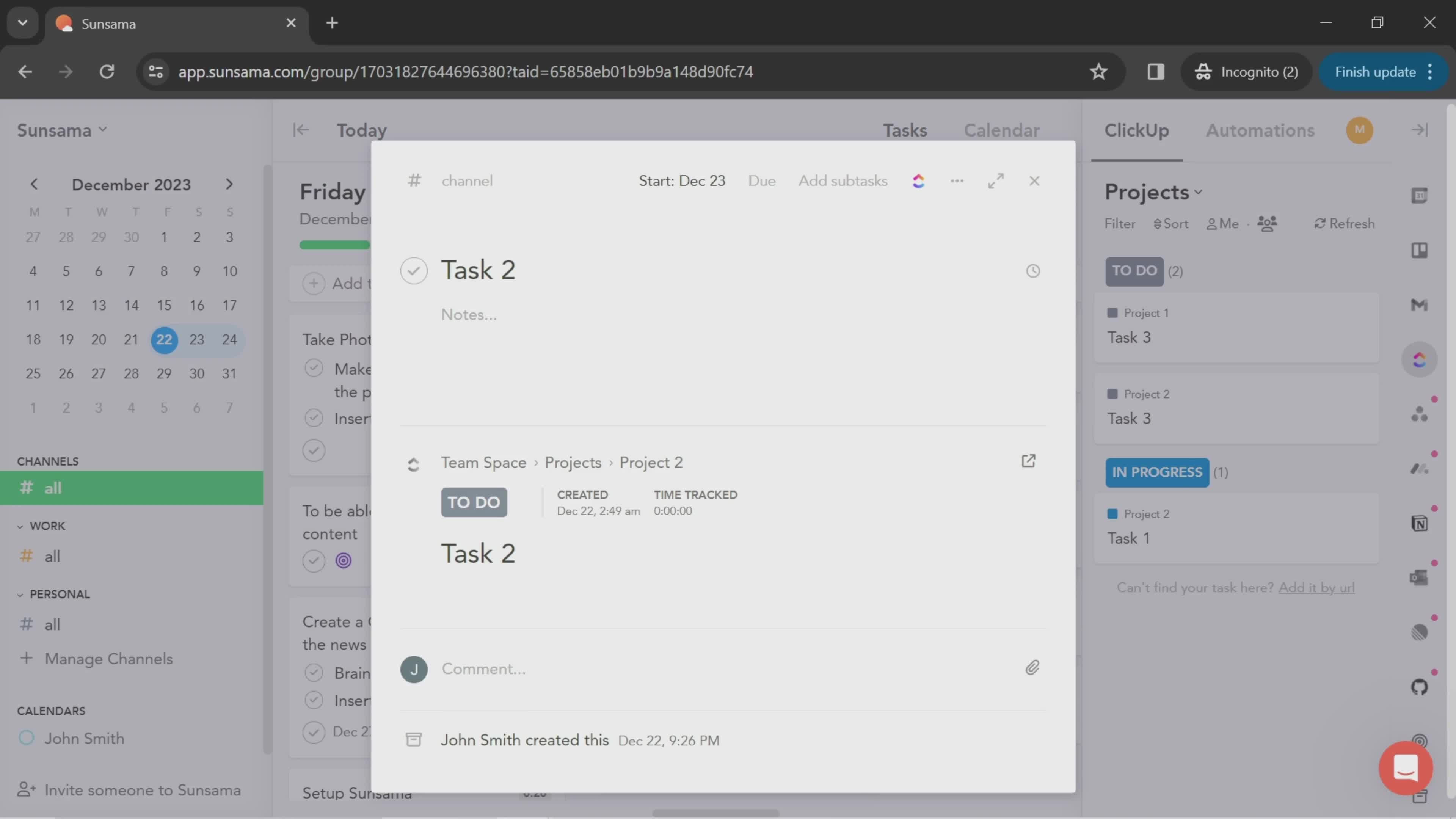1456x819 pixels.
Task: Switch to the Calendar tab
Action: [x=1001, y=130]
